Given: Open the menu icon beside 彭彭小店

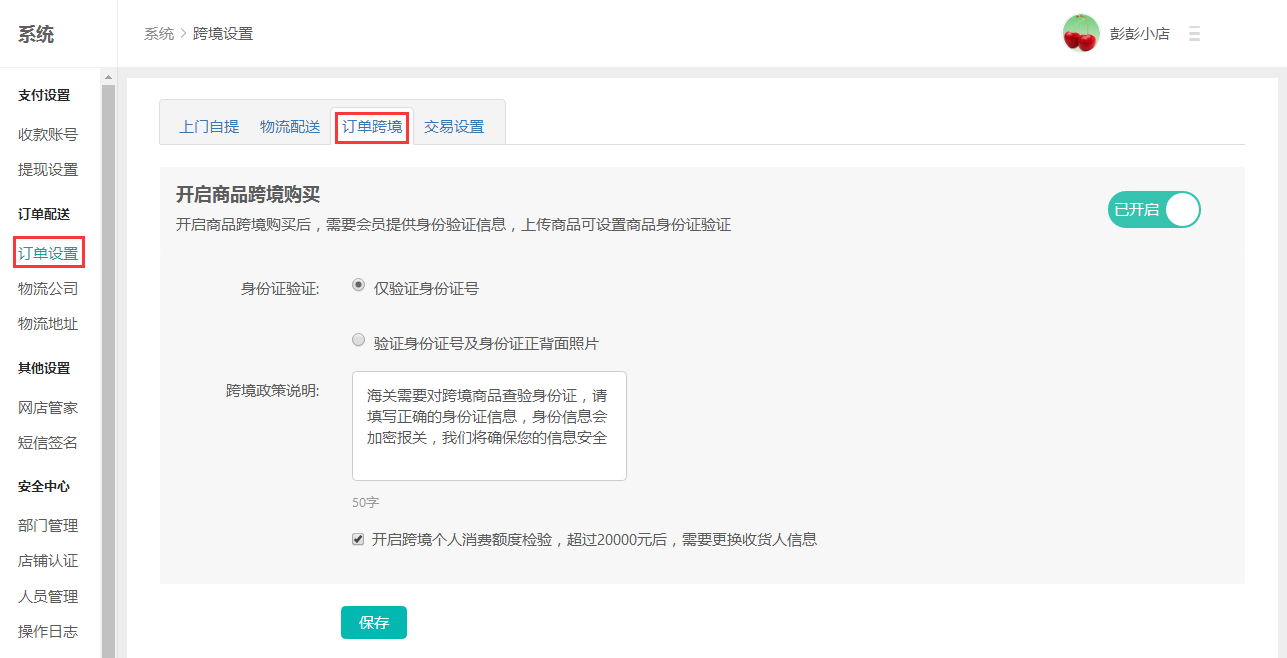Looking at the screenshot, I should coord(1194,34).
